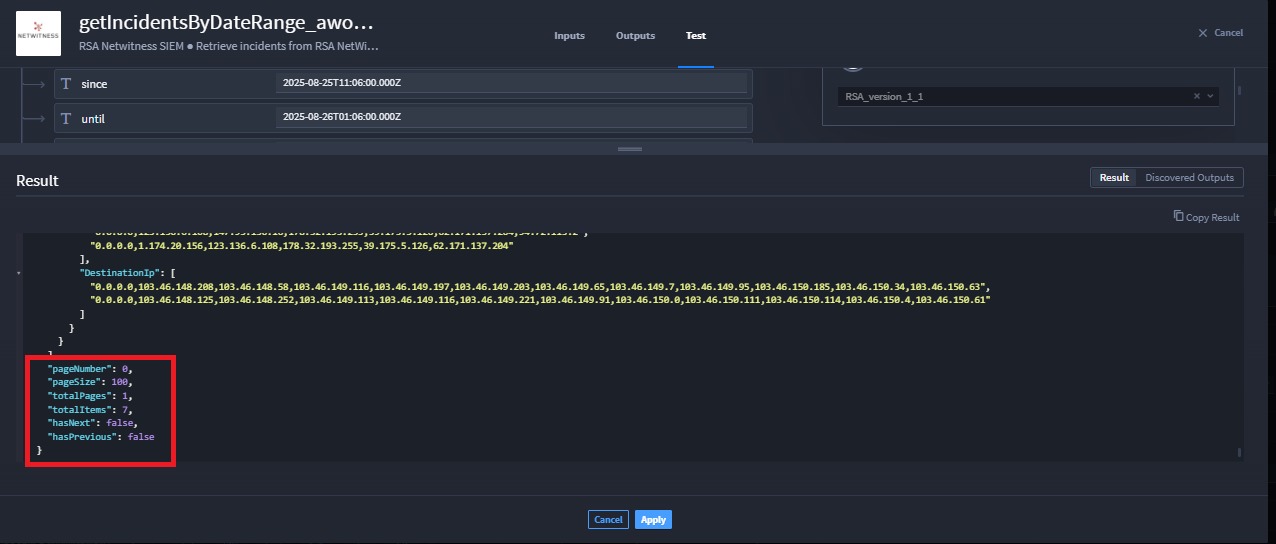Toggle to the Result view
1276x544 pixels.
click(1113, 178)
